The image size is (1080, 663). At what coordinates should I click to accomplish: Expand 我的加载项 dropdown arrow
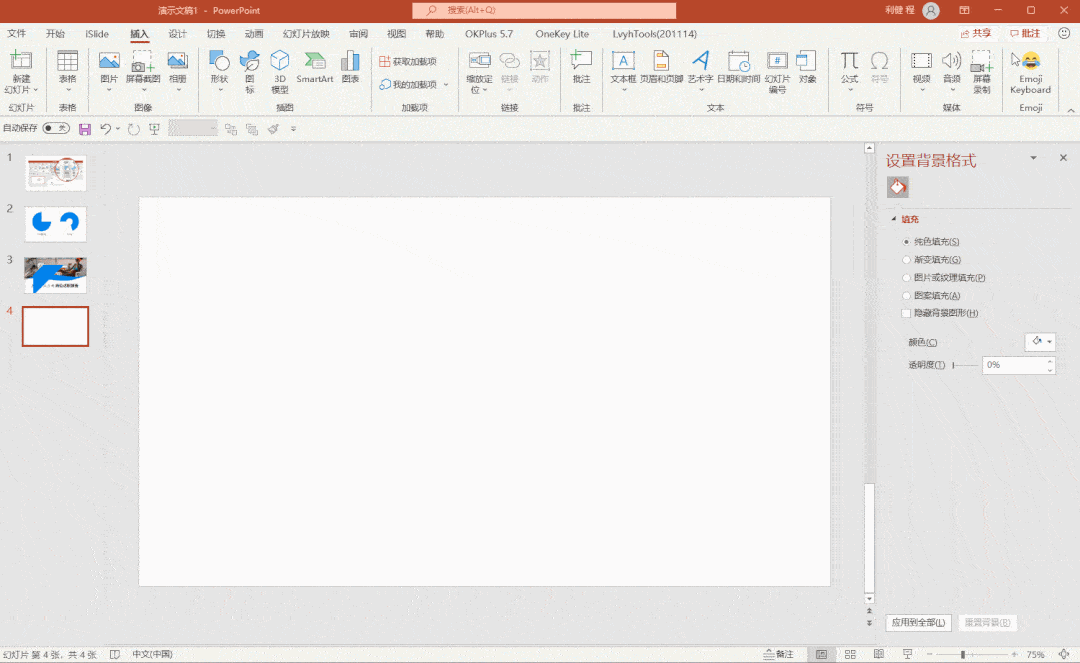446,85
